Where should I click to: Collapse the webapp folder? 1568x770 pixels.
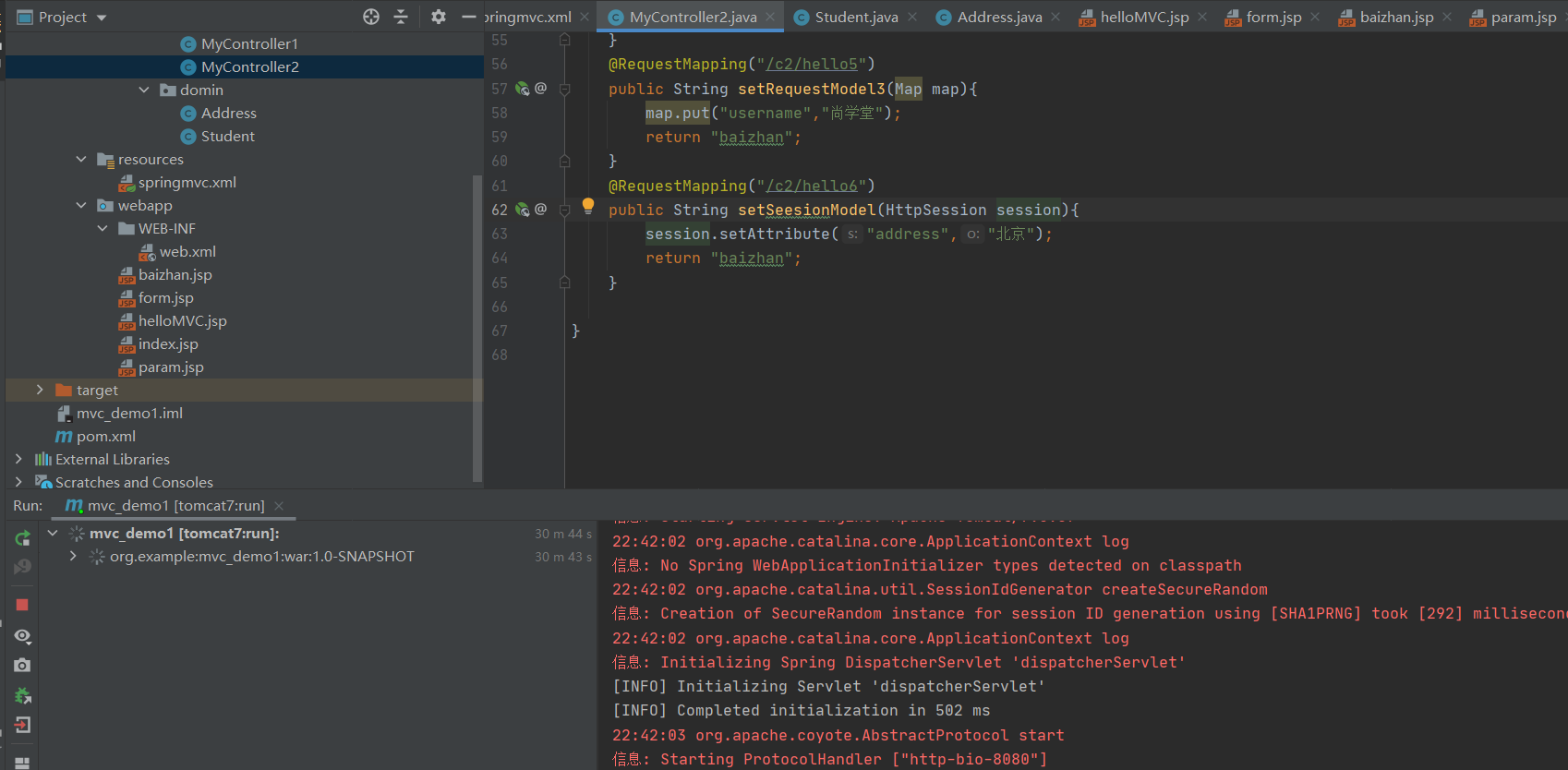click(x=81, y=205)
